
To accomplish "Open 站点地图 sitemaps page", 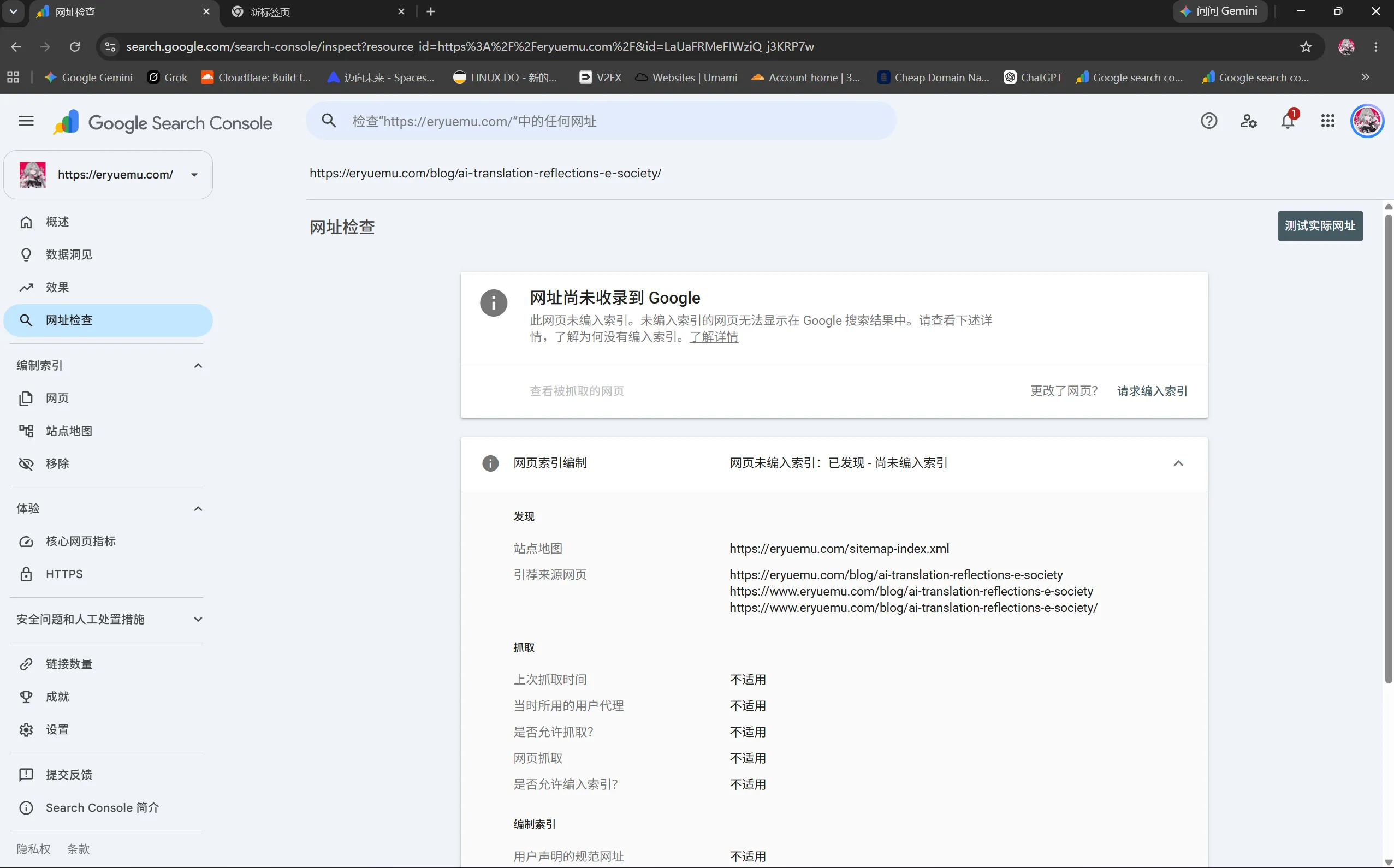I will pyautogui.click(x=108, y=431).
